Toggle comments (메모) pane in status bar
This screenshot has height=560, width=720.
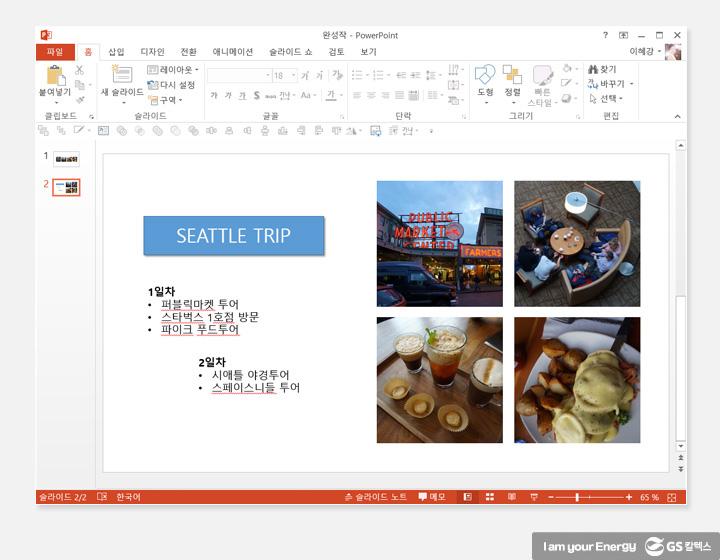pos(432,497)
